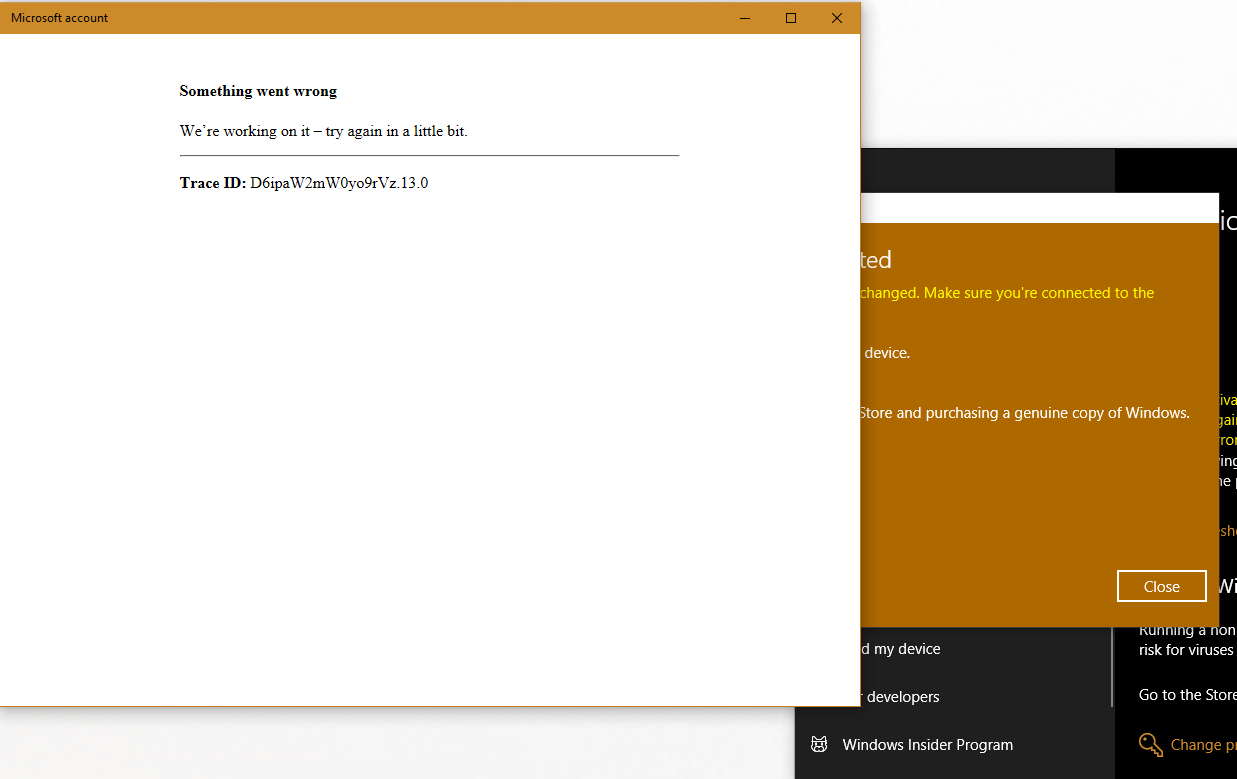
Task: Click the Close button in orange dialog
Action: coord(1161,586)
